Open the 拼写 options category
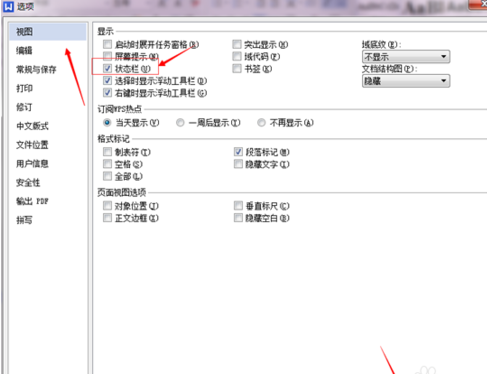 [x=24, y=220]
